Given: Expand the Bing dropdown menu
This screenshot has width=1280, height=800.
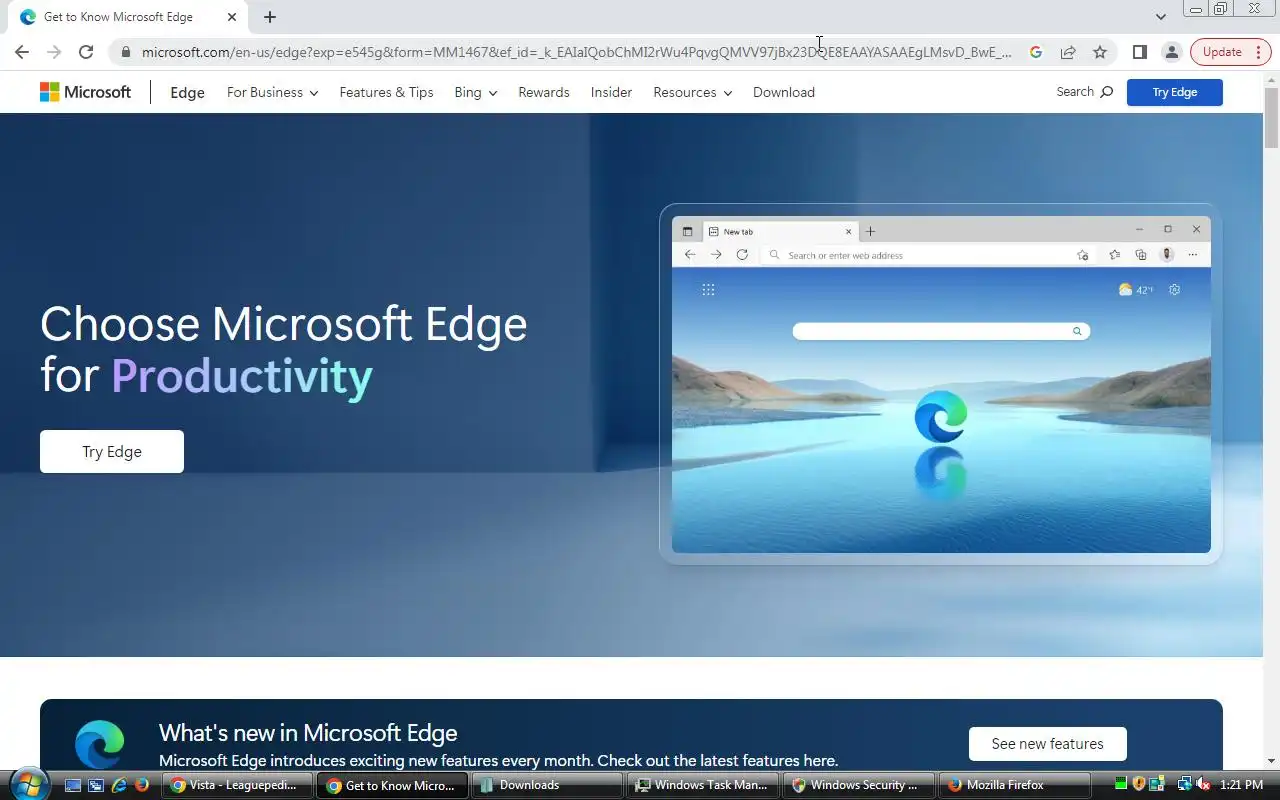Looking at the screenshot, I should 475,92.
